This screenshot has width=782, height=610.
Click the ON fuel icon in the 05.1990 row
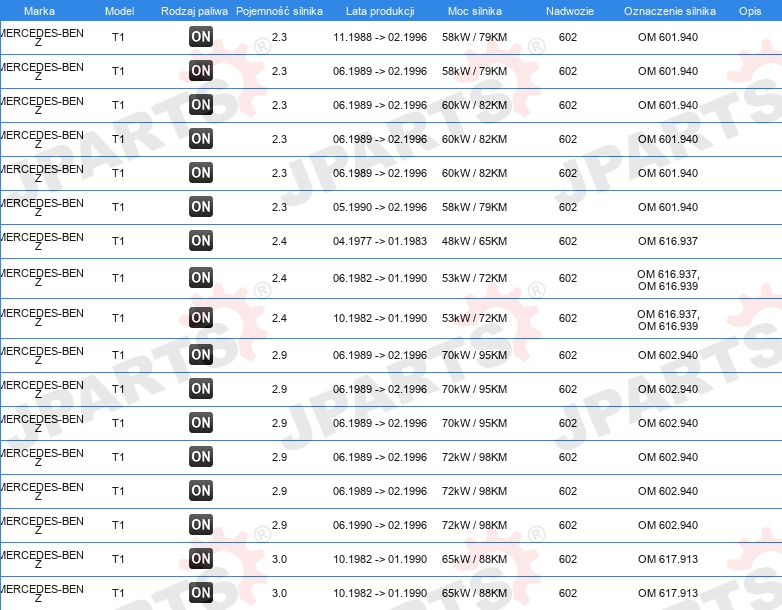pyautogui.click(x=201, y=206)
